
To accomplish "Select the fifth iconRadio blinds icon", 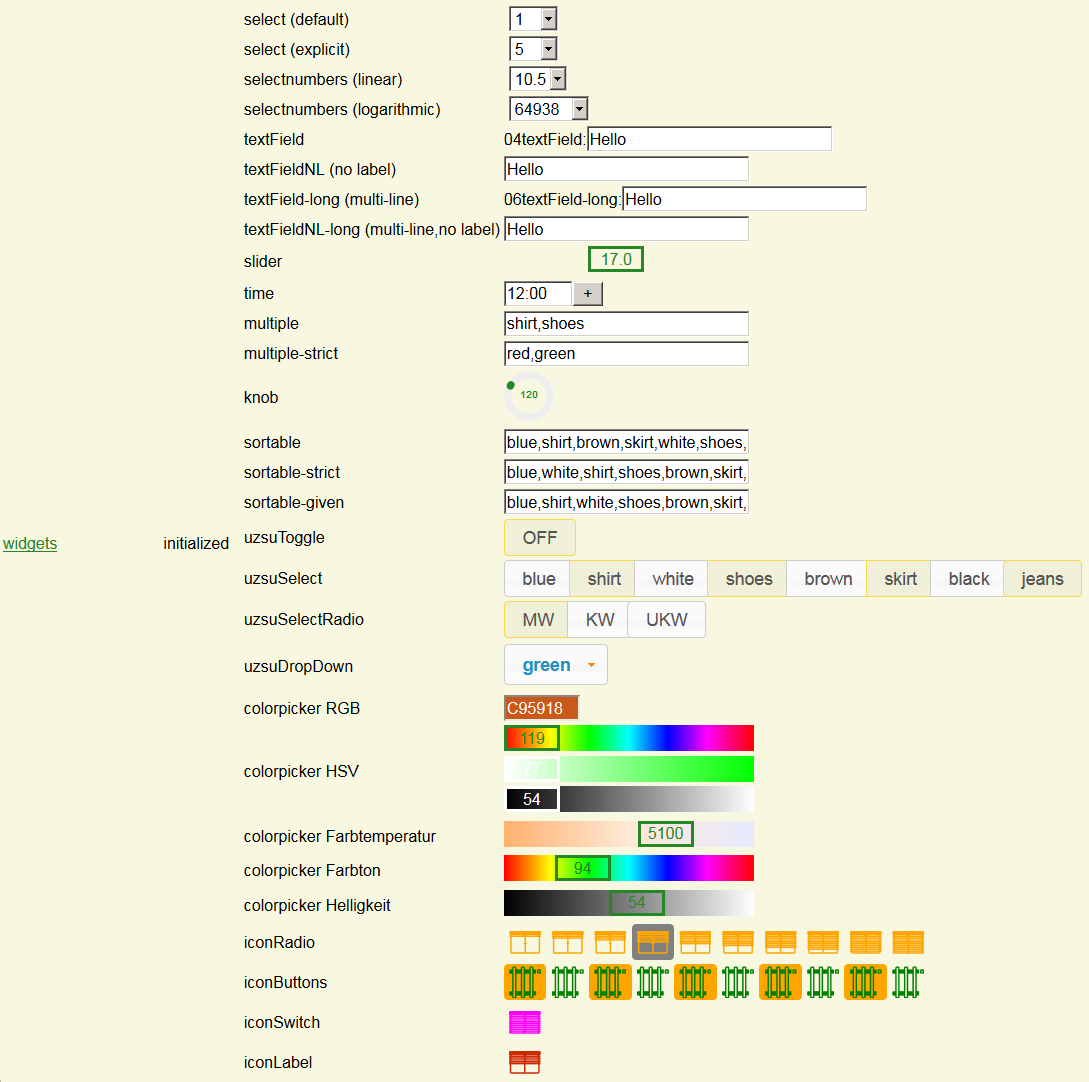I will 695,942.
